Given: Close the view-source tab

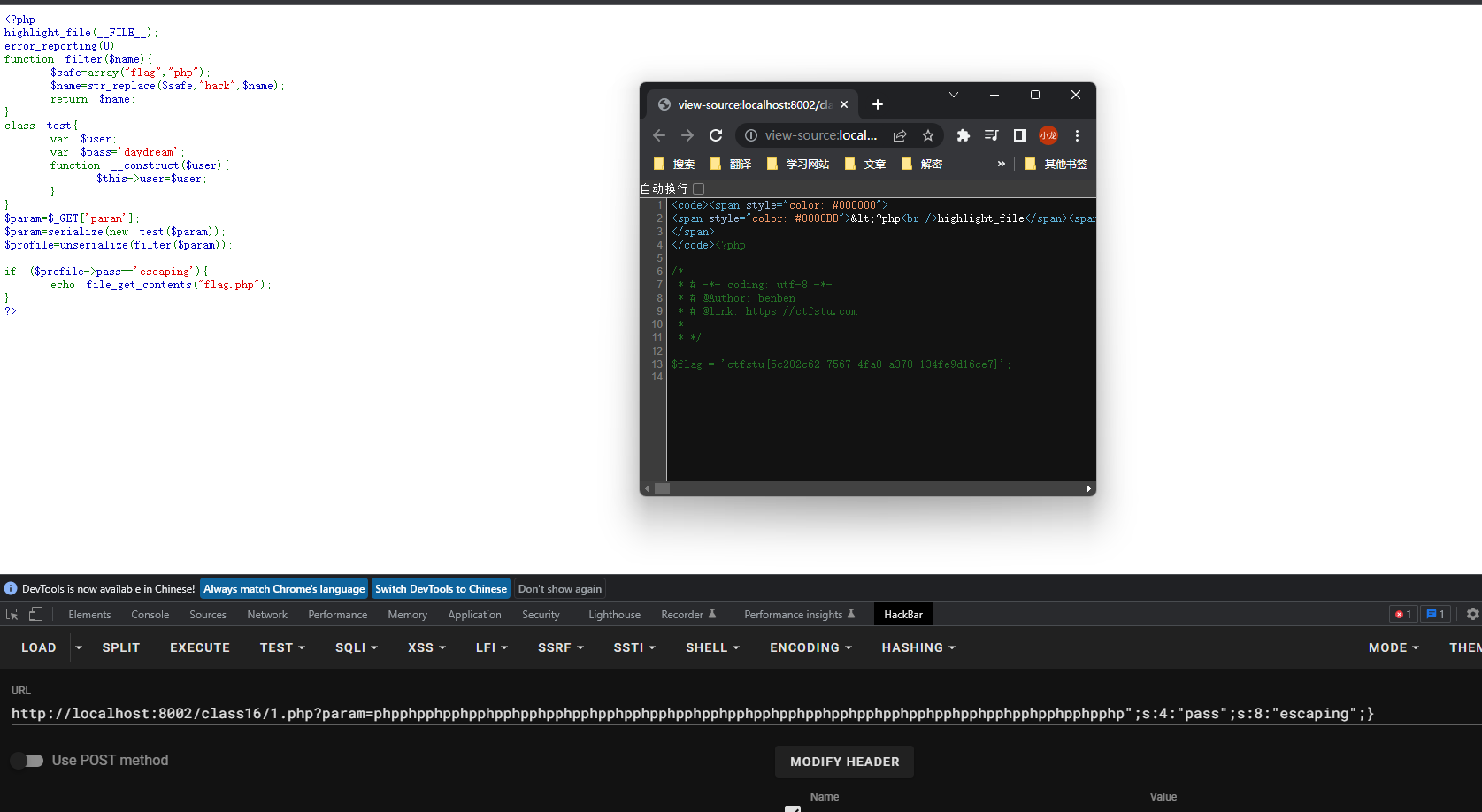Looking at the screenshot, I should [844, 104].
